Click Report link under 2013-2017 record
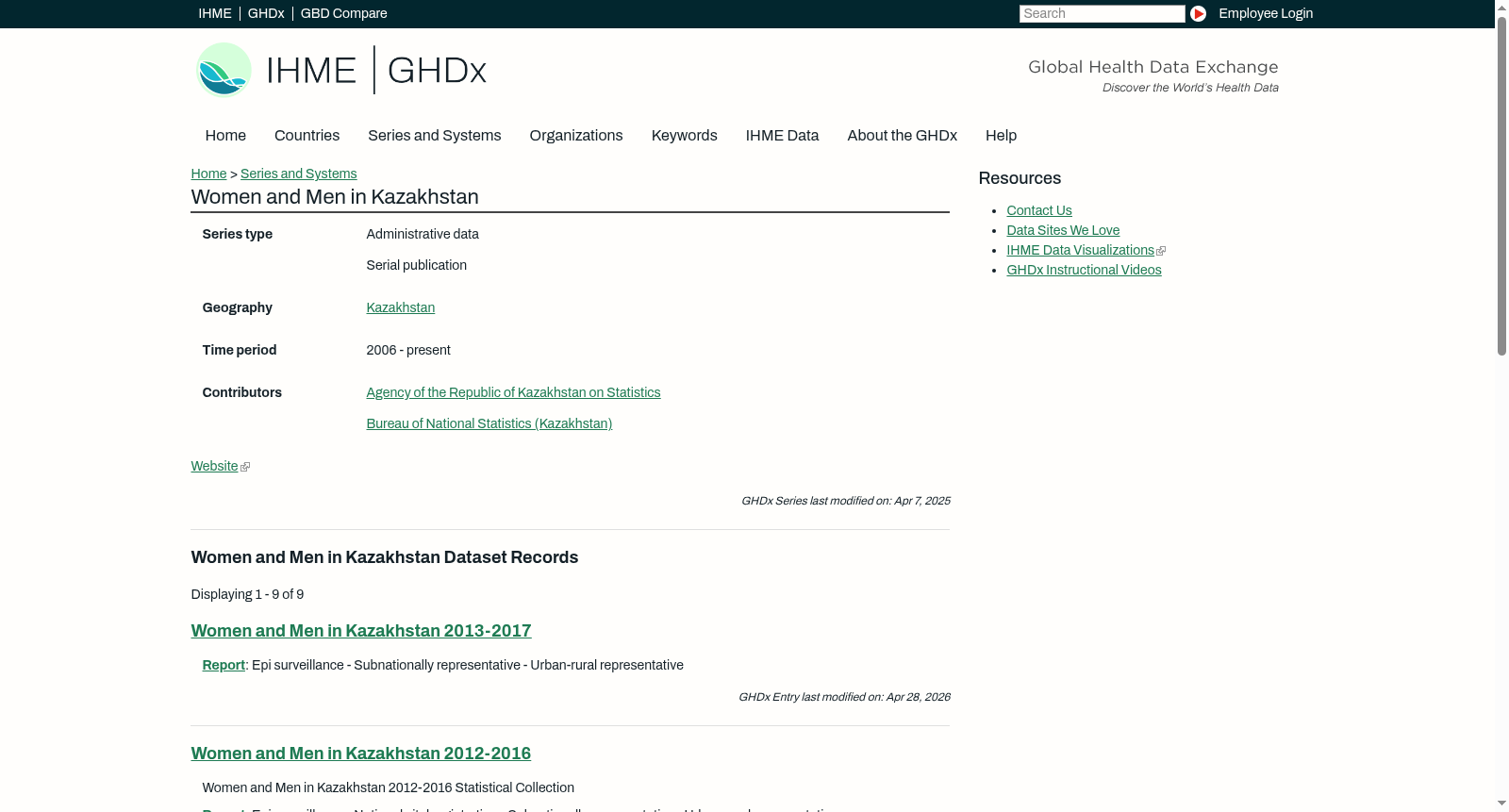 coord(224,665)
